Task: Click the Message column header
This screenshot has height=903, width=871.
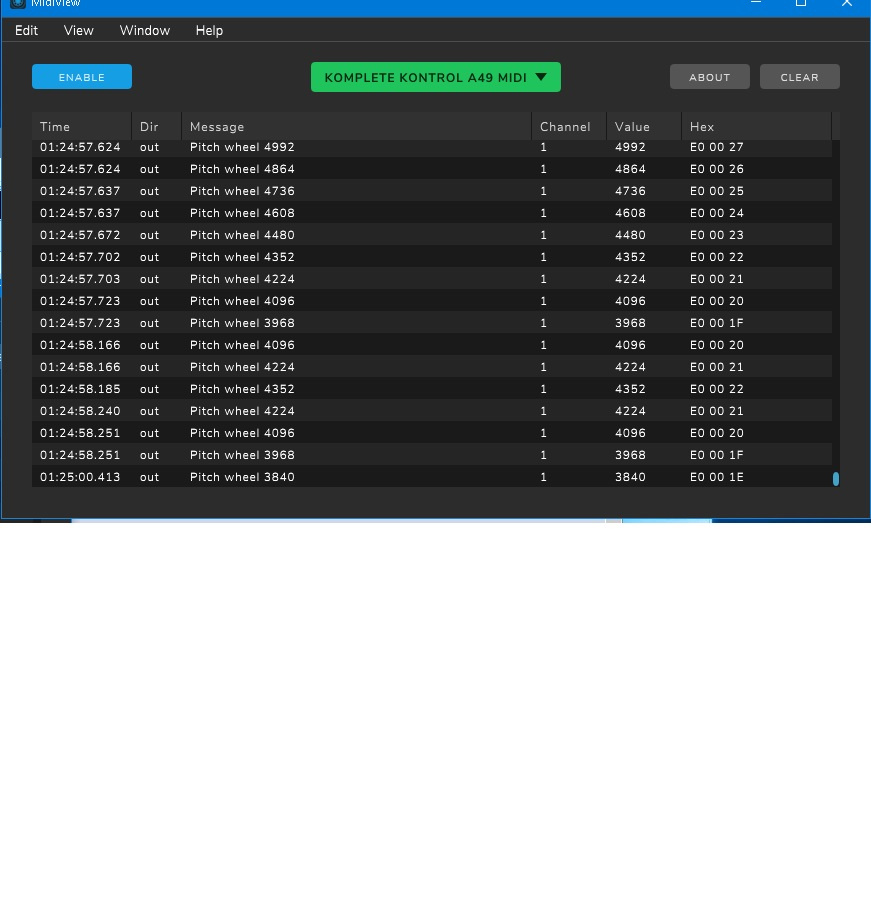Action: click(357, 127)
